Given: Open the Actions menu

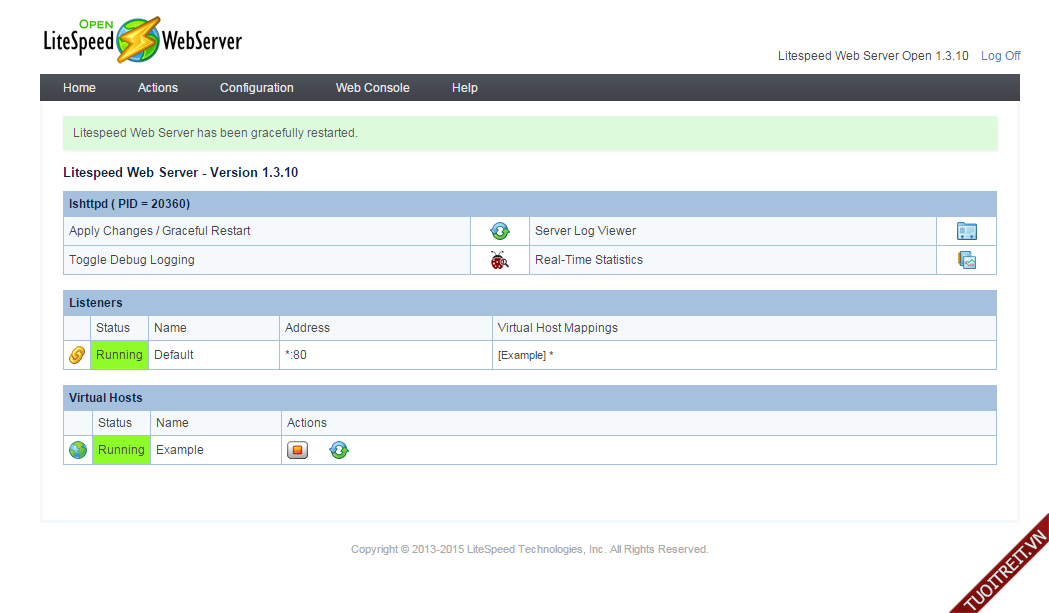Looking at the screenshot, I should (158, 88).
